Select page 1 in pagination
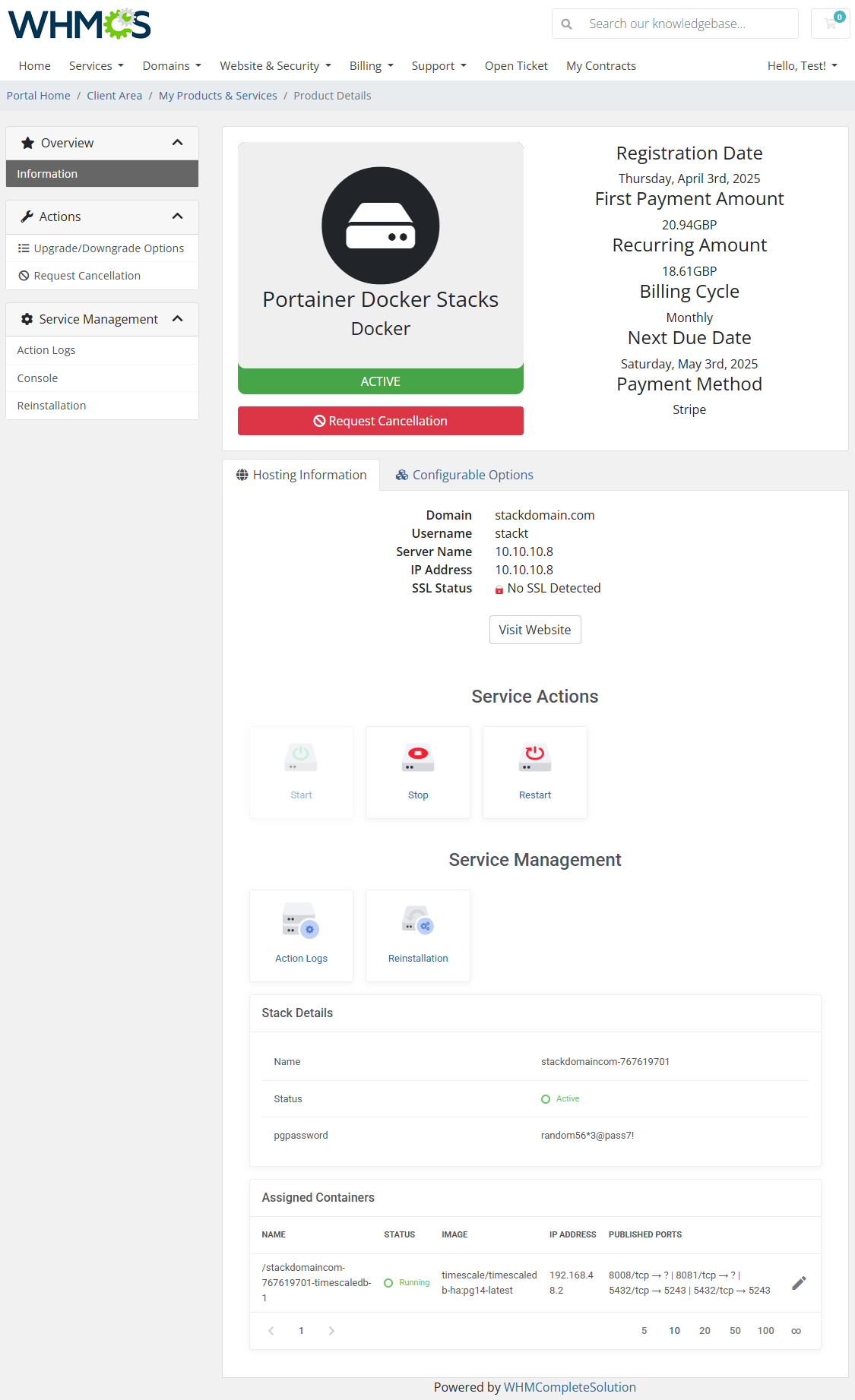The width and height of the screenshot is (855, 1400). pyautogui.click(x=302, y=1331)
